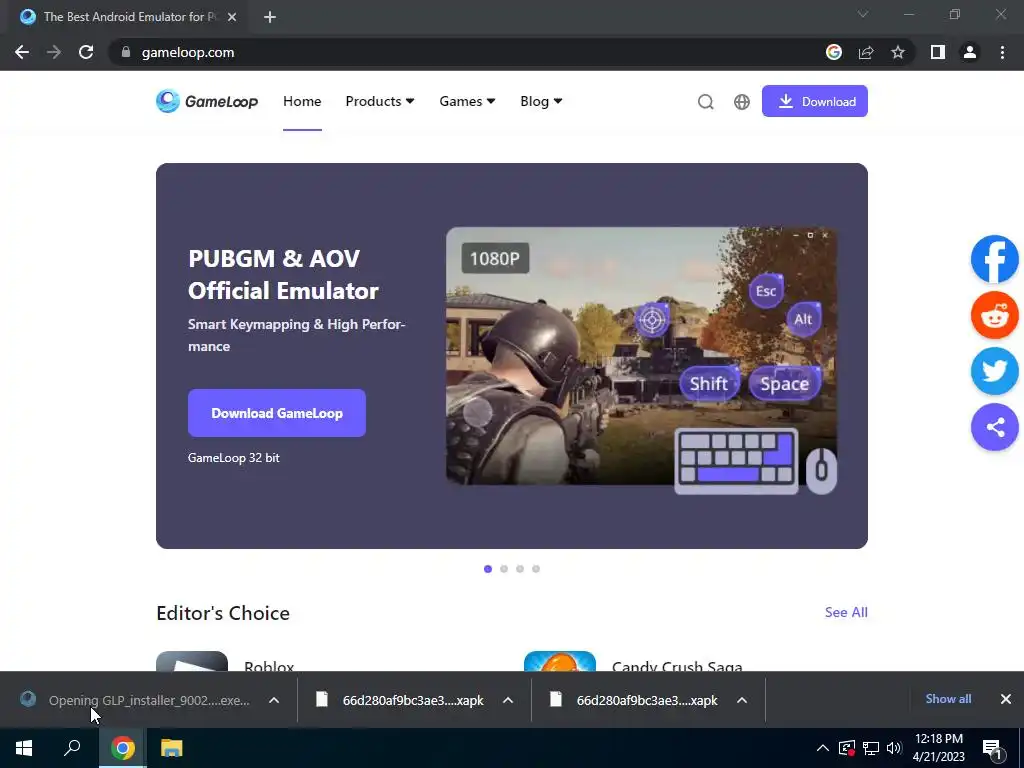
Task: Click Show all downloads
Action: click(x=948, y=699)
